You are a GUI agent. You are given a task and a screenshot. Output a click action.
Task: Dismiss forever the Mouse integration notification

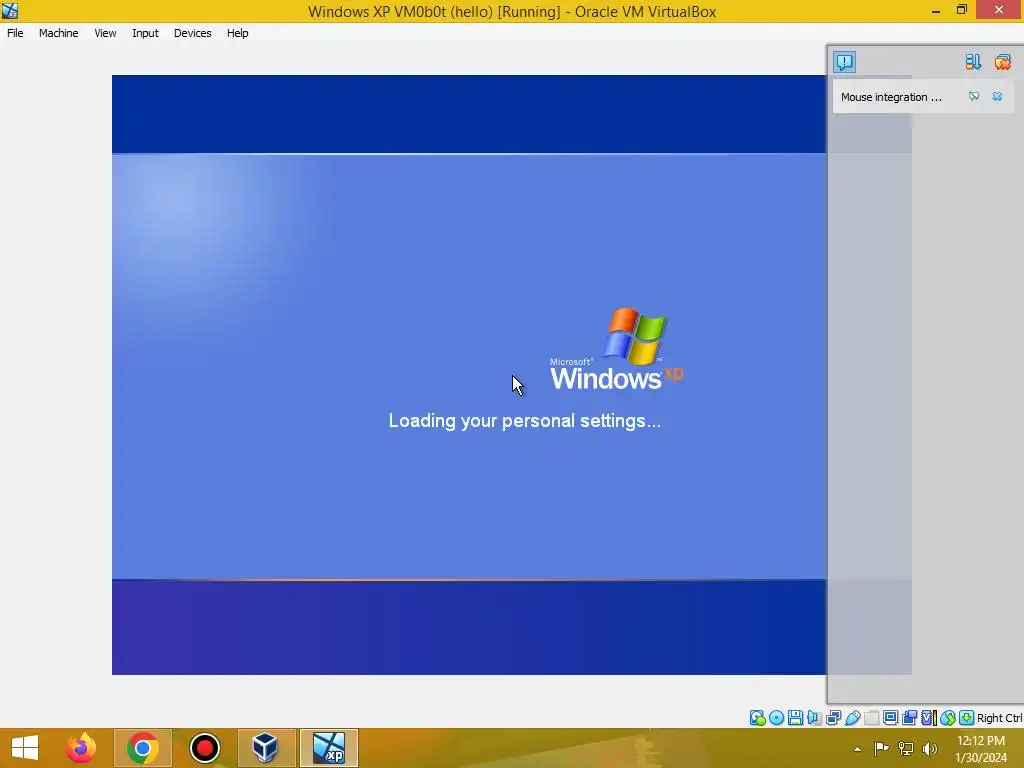coord(974,97)
